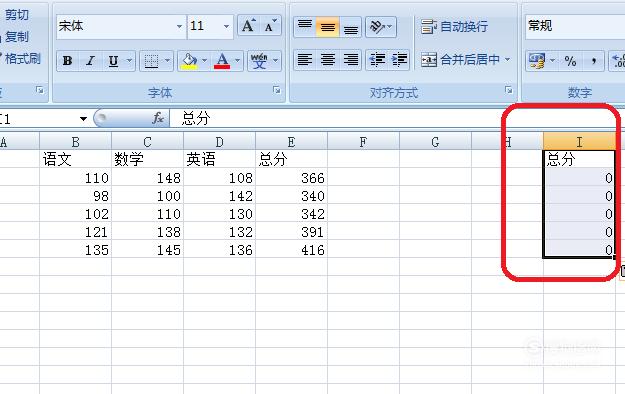Decrease indent
625x394 pixels.
(x=377, y=60)
